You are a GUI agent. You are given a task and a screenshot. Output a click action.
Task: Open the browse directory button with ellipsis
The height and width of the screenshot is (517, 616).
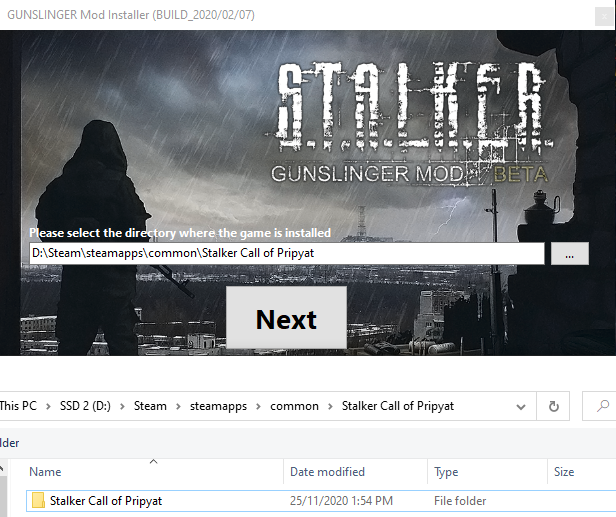click(x=570, y=253)
